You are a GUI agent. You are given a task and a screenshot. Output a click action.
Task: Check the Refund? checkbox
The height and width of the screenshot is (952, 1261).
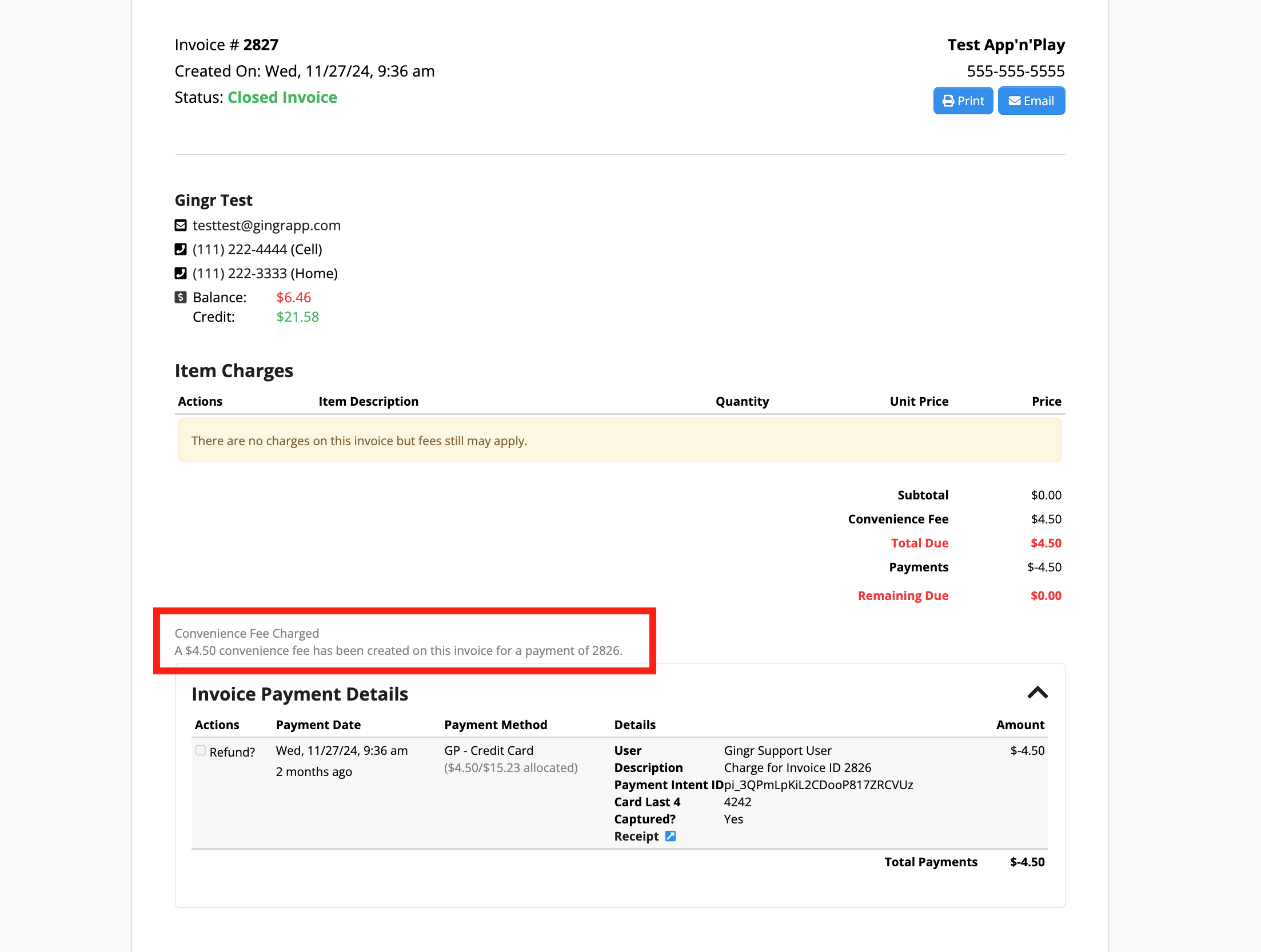pyautogui.click(x=201, y=750)
